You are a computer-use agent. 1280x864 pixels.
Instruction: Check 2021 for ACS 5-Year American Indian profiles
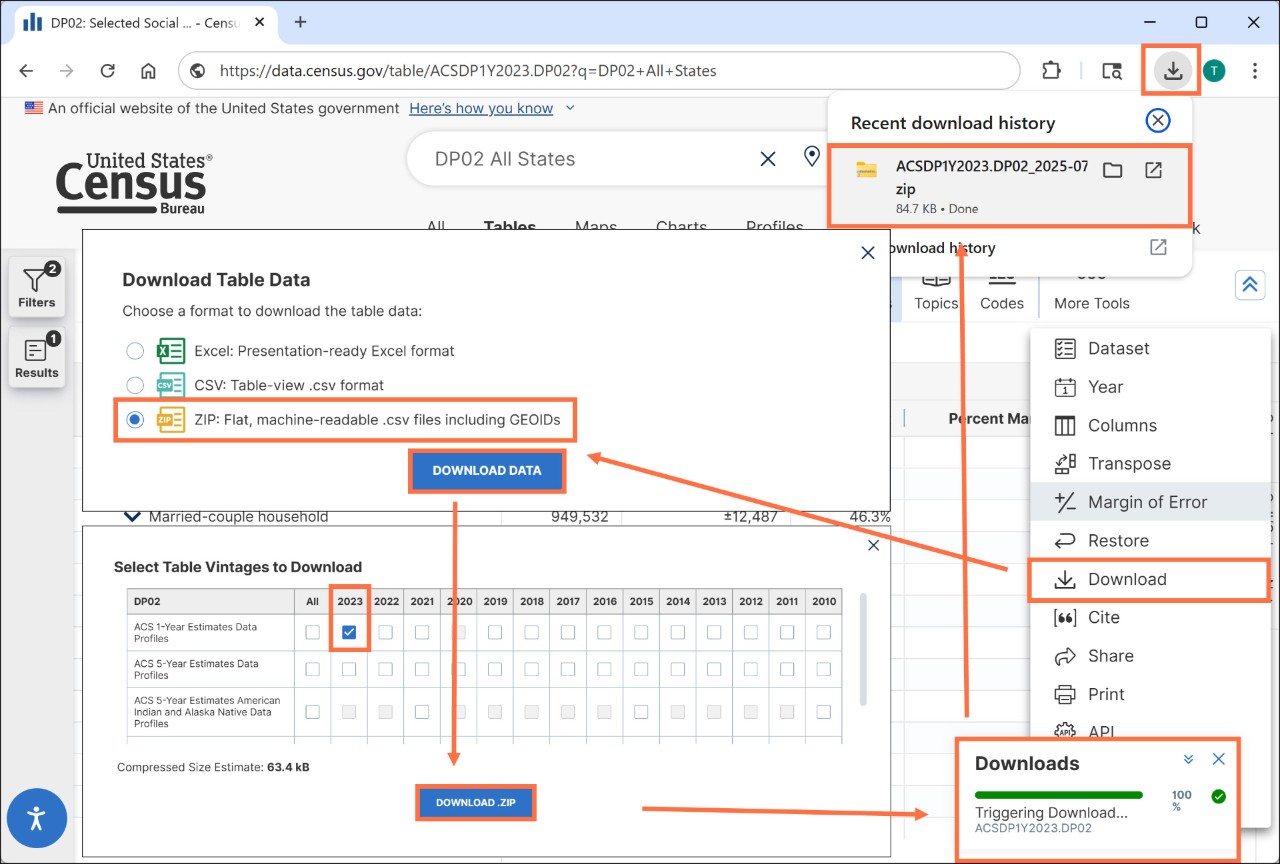[x=422, y=712]
